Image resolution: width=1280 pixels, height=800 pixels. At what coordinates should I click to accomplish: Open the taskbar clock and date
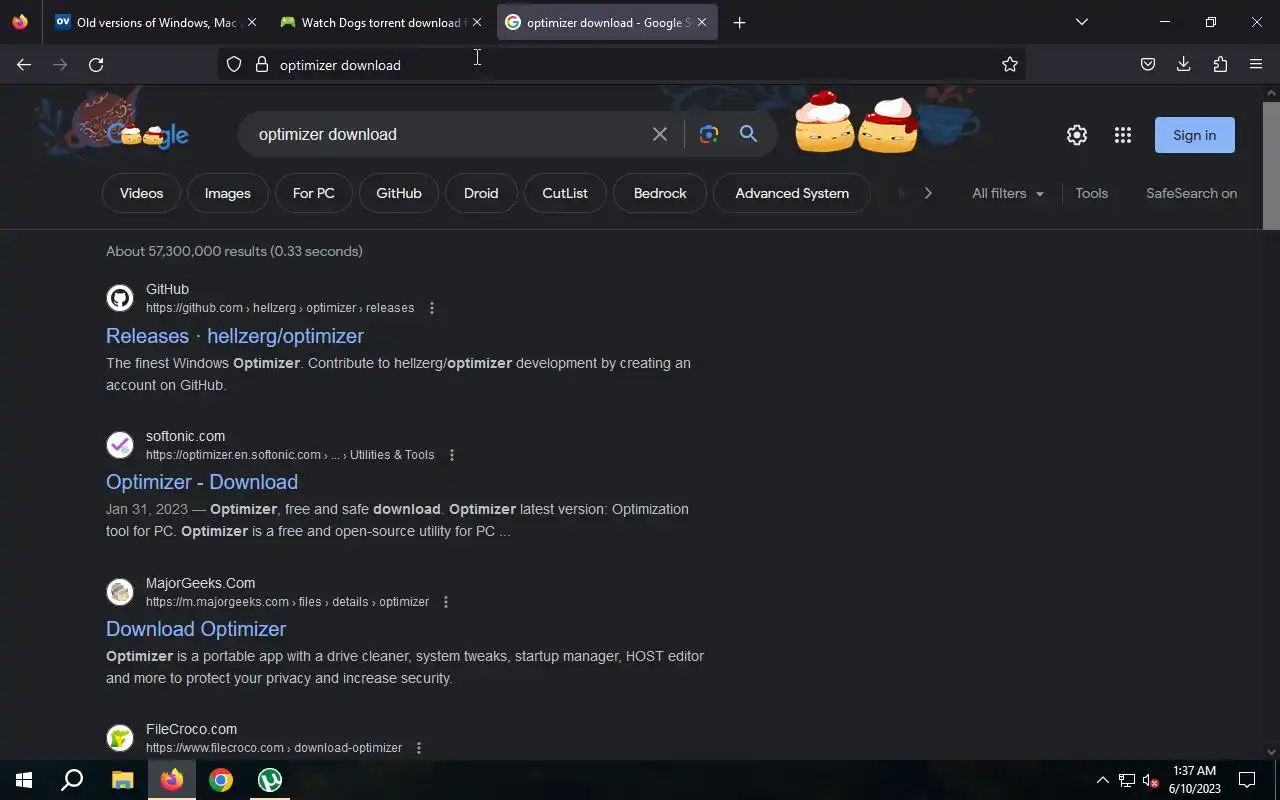point(1194,780)
